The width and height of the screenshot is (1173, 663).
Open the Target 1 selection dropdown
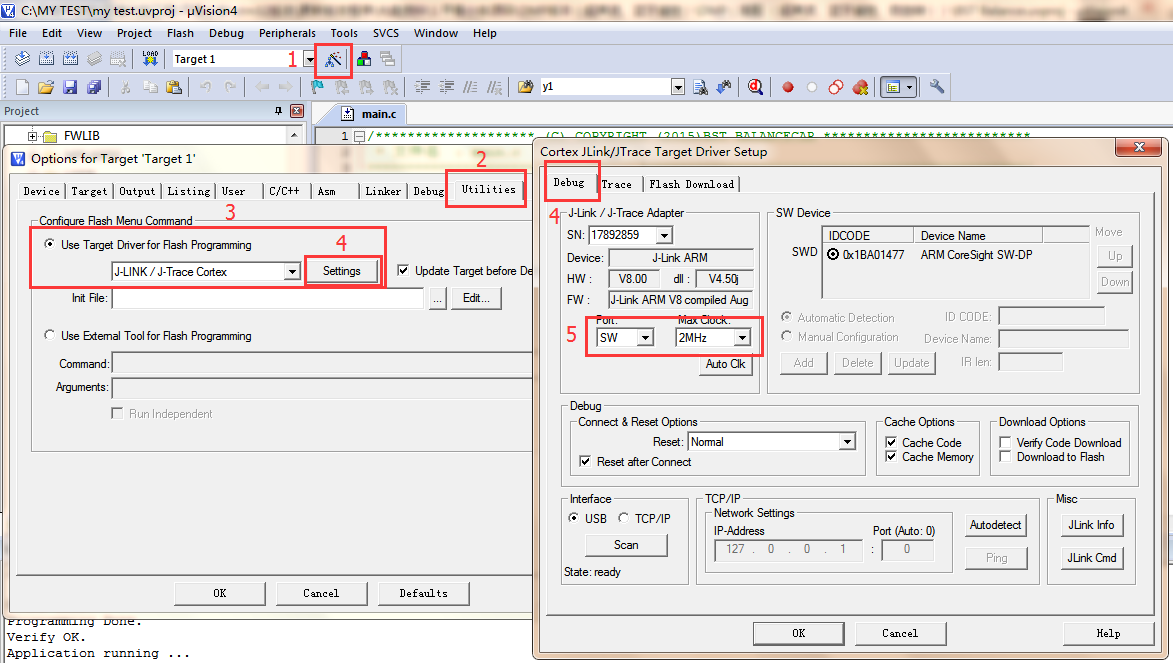pos(309,59)
